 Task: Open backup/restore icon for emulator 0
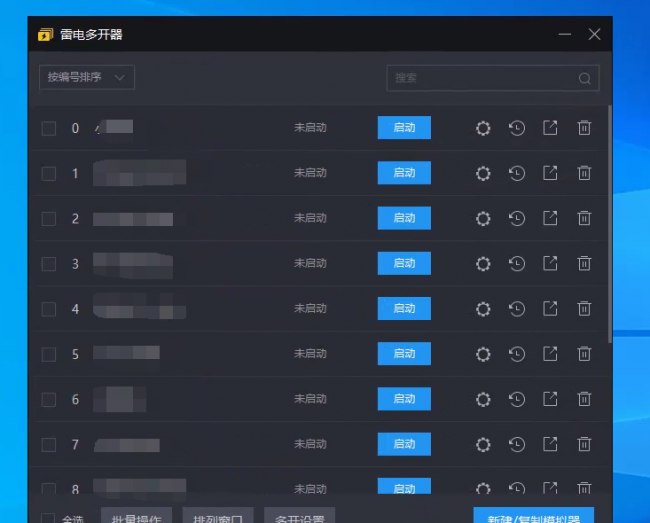pos(517,128)
